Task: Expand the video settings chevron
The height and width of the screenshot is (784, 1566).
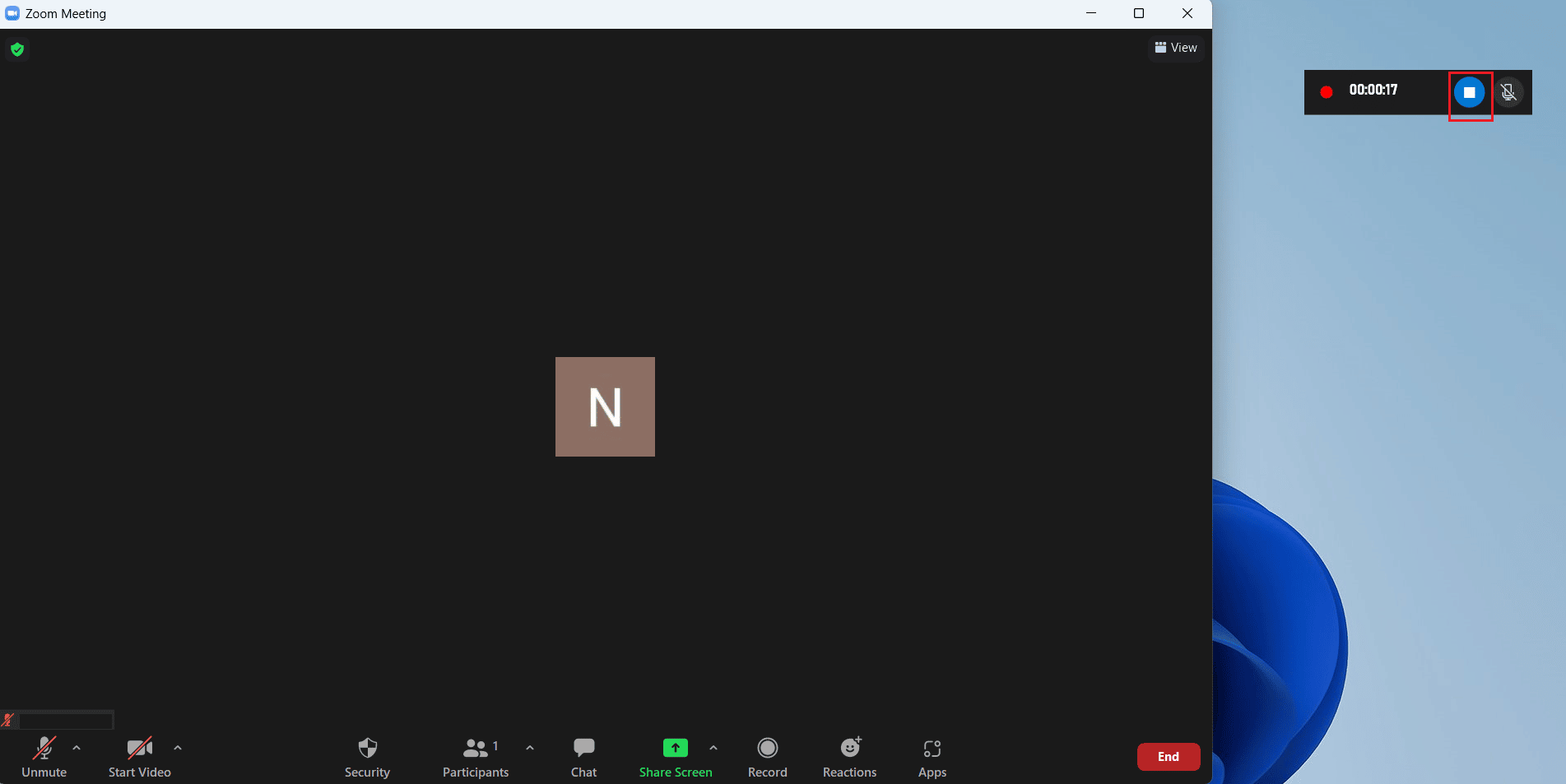Action: pyautogui.click(x=178, y=749)
